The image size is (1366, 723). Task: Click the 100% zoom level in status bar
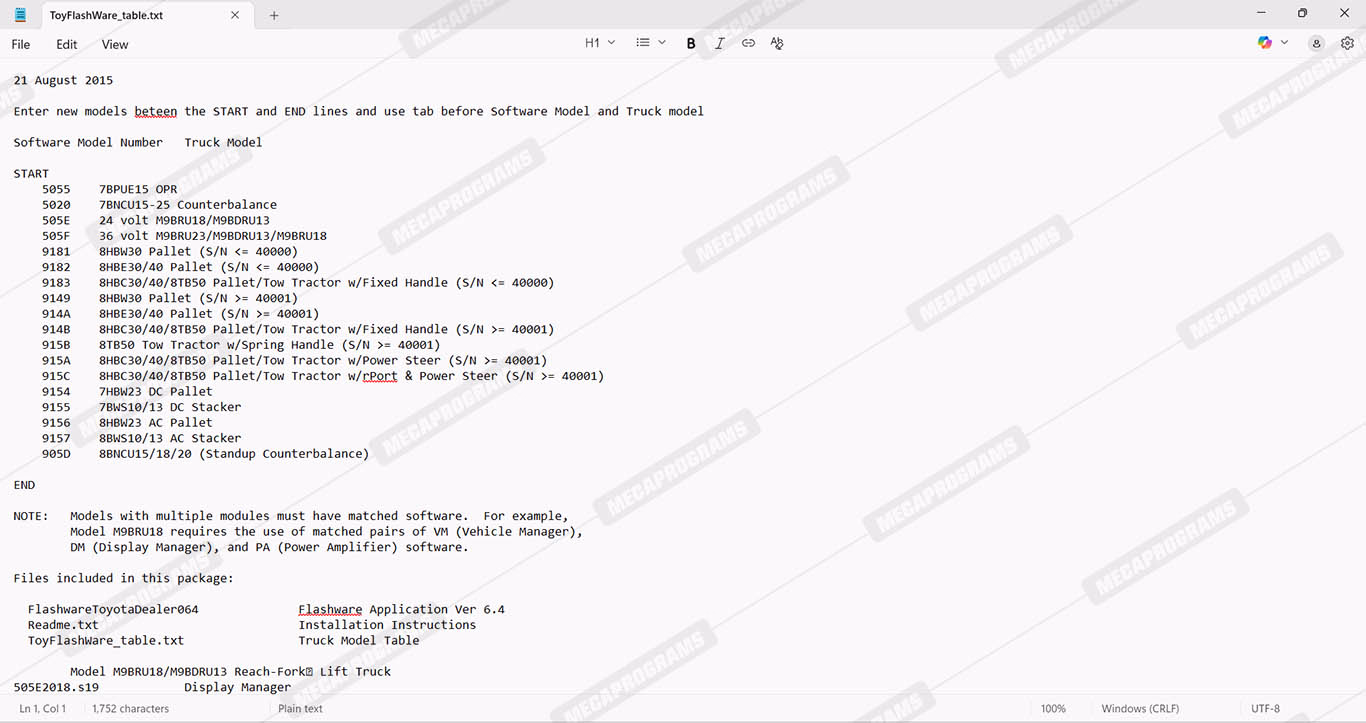pyautogui.click(x=1053, y=708)
